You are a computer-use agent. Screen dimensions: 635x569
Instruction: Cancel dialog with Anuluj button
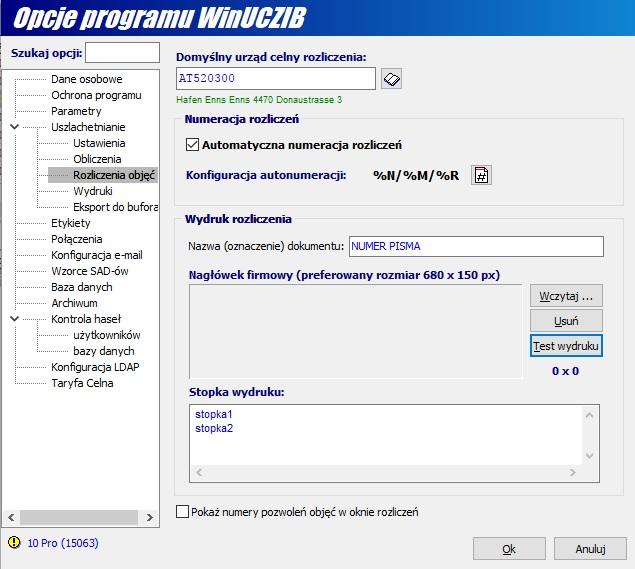pos(590,549)
